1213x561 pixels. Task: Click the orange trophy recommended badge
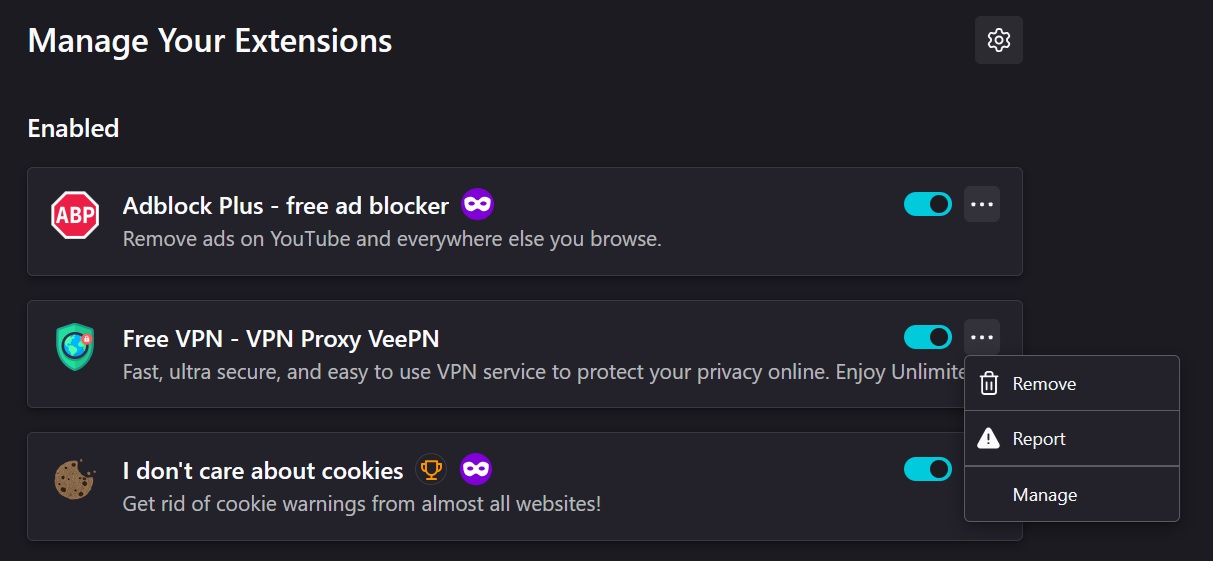click(x=431, y=469)
